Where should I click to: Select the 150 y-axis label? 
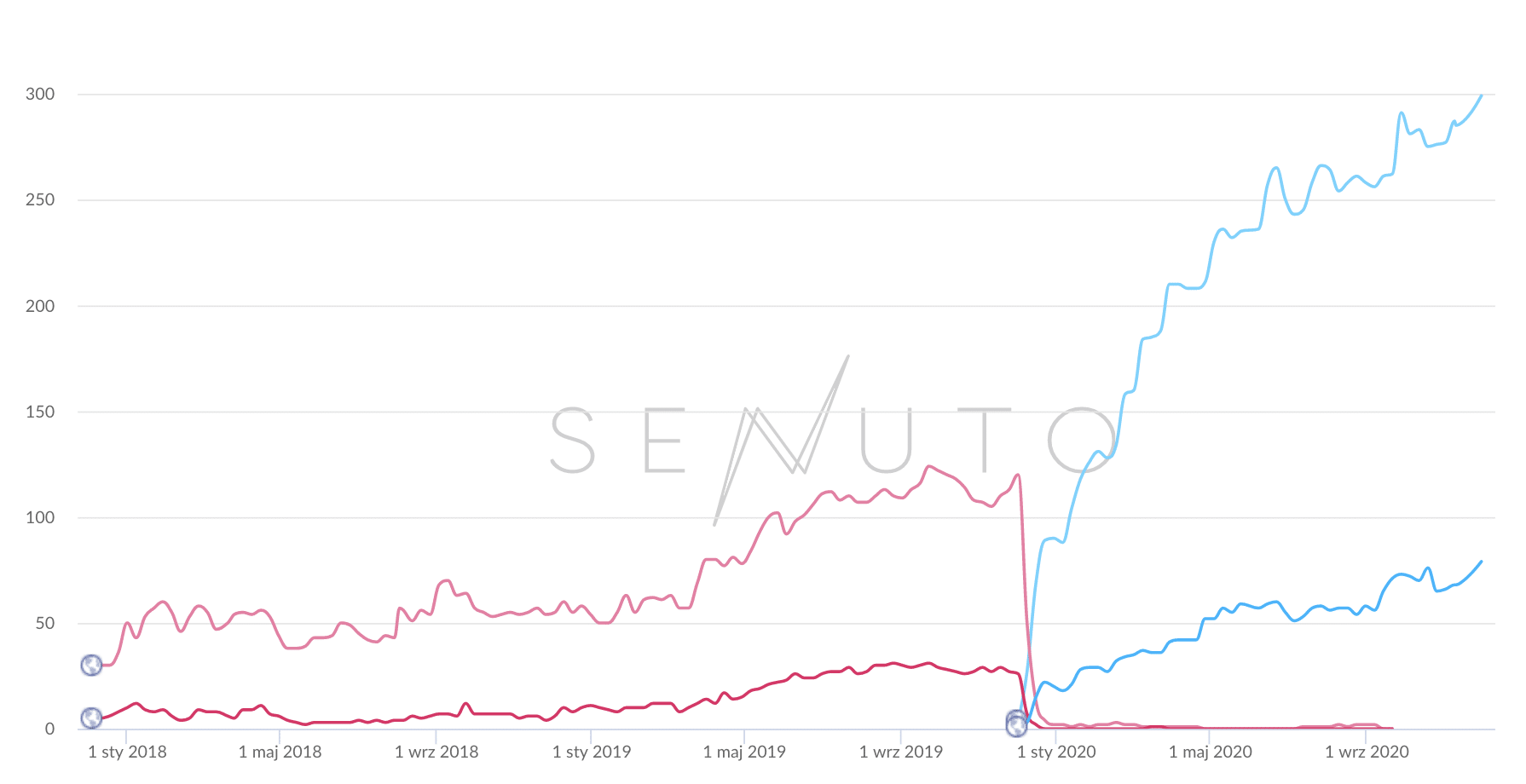(x=40, y=412)
